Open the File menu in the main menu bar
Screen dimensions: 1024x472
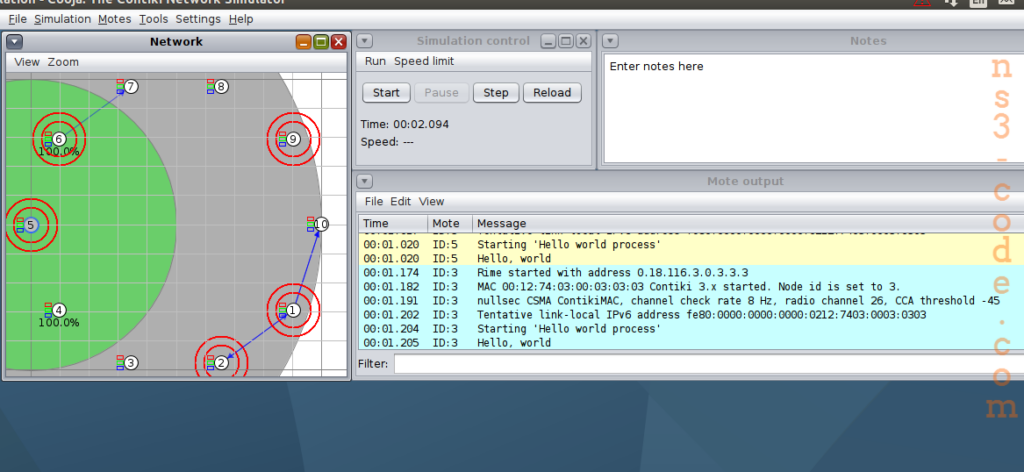click(x=18, y=19)
